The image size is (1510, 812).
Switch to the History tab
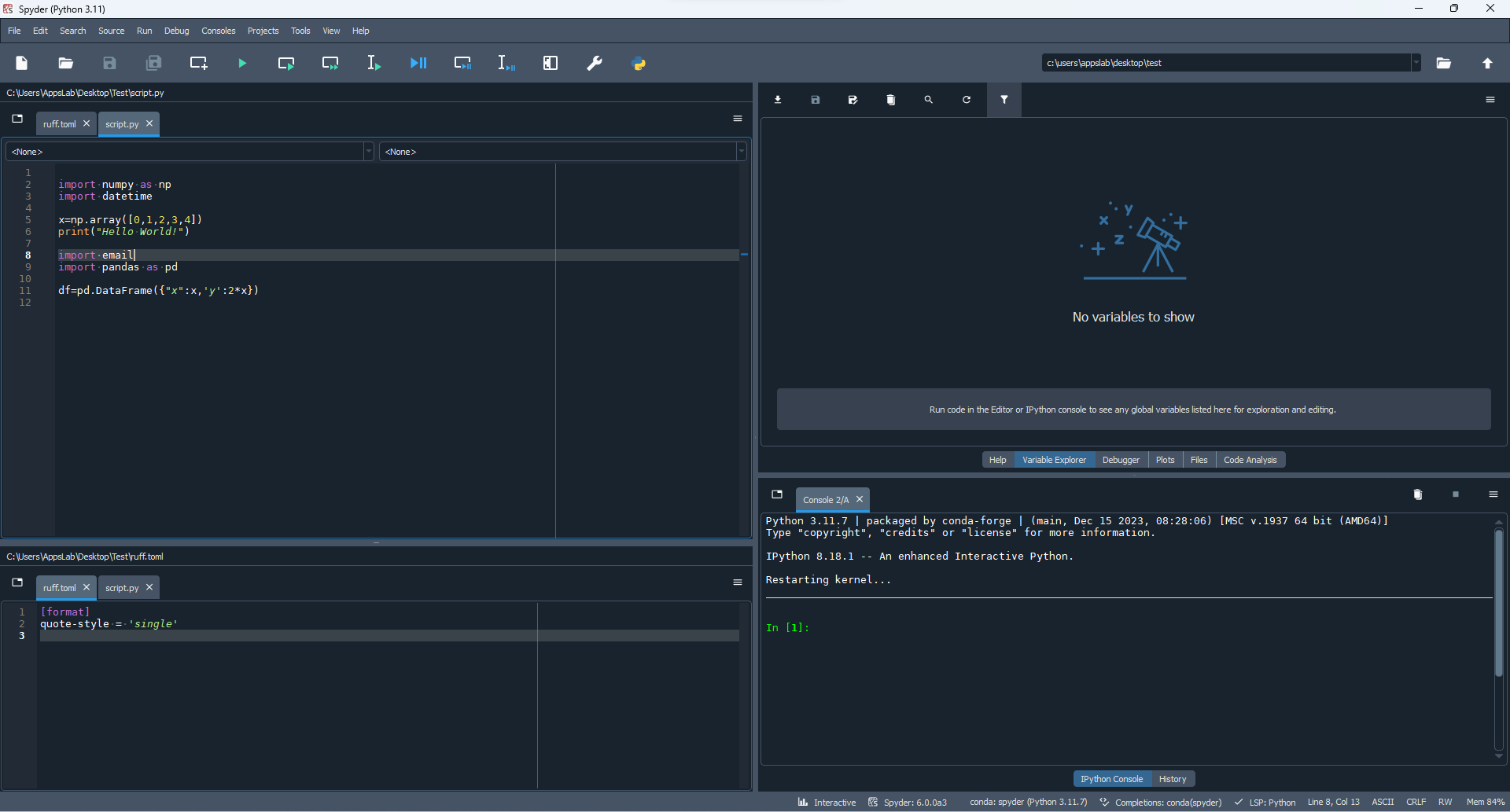pos(1173,779)
